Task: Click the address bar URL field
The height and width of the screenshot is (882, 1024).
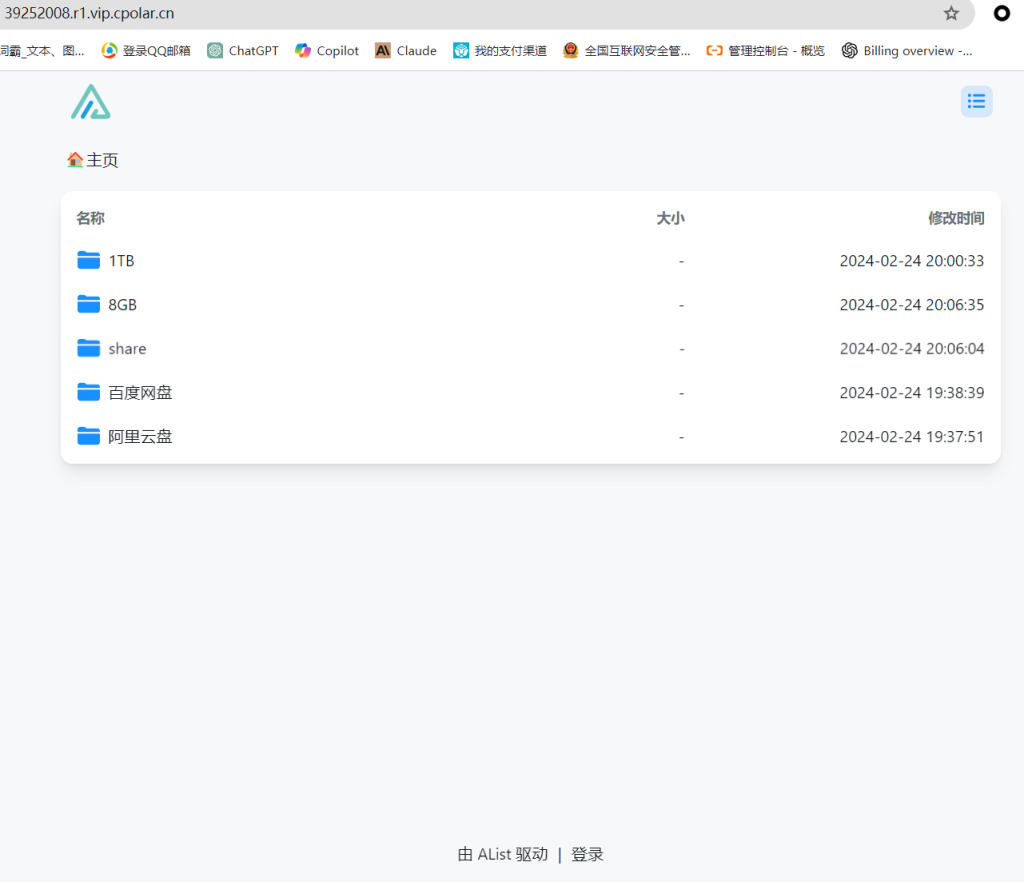Action: click(400, 13)
